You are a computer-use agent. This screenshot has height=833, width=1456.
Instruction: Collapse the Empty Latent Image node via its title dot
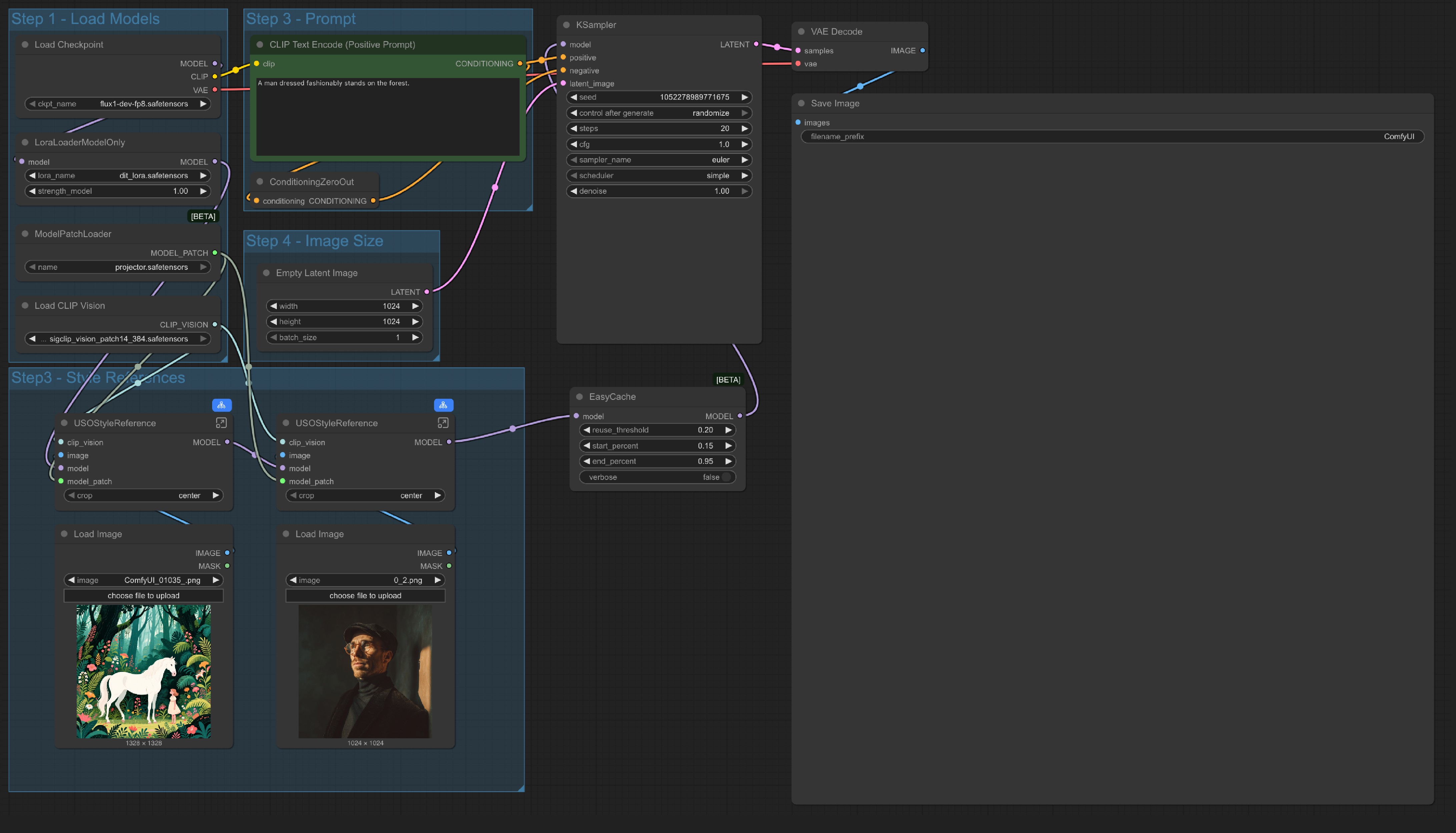266,273
